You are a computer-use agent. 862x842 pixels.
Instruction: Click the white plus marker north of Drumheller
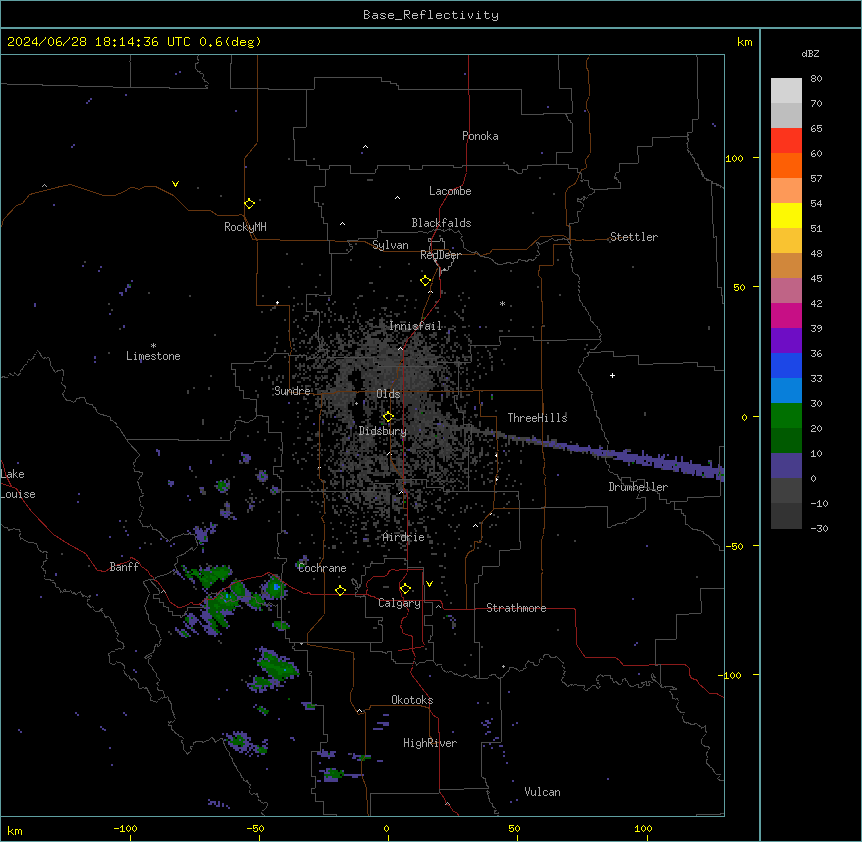click(612, 375)
